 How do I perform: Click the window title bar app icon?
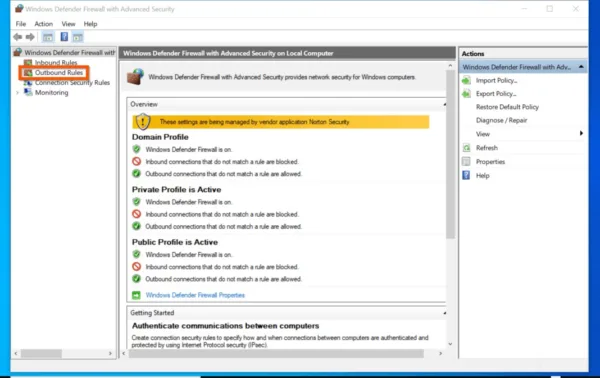(19, 8)
